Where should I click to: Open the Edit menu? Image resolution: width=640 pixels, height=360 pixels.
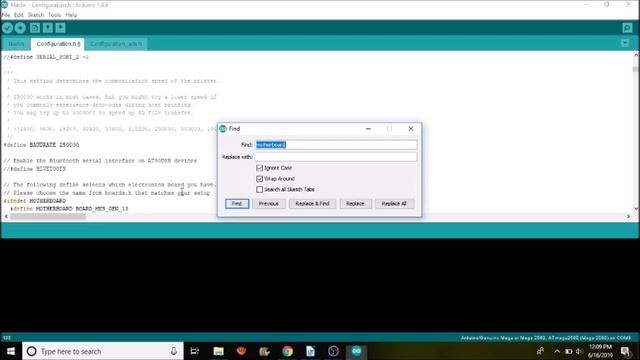[x=19, y=15]
